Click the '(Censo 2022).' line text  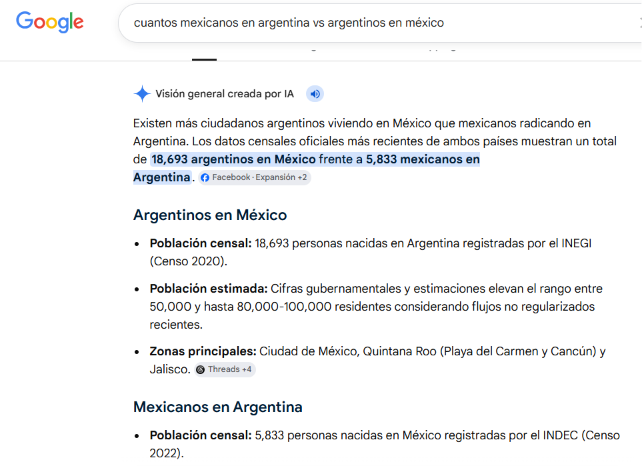click(167, 453)
